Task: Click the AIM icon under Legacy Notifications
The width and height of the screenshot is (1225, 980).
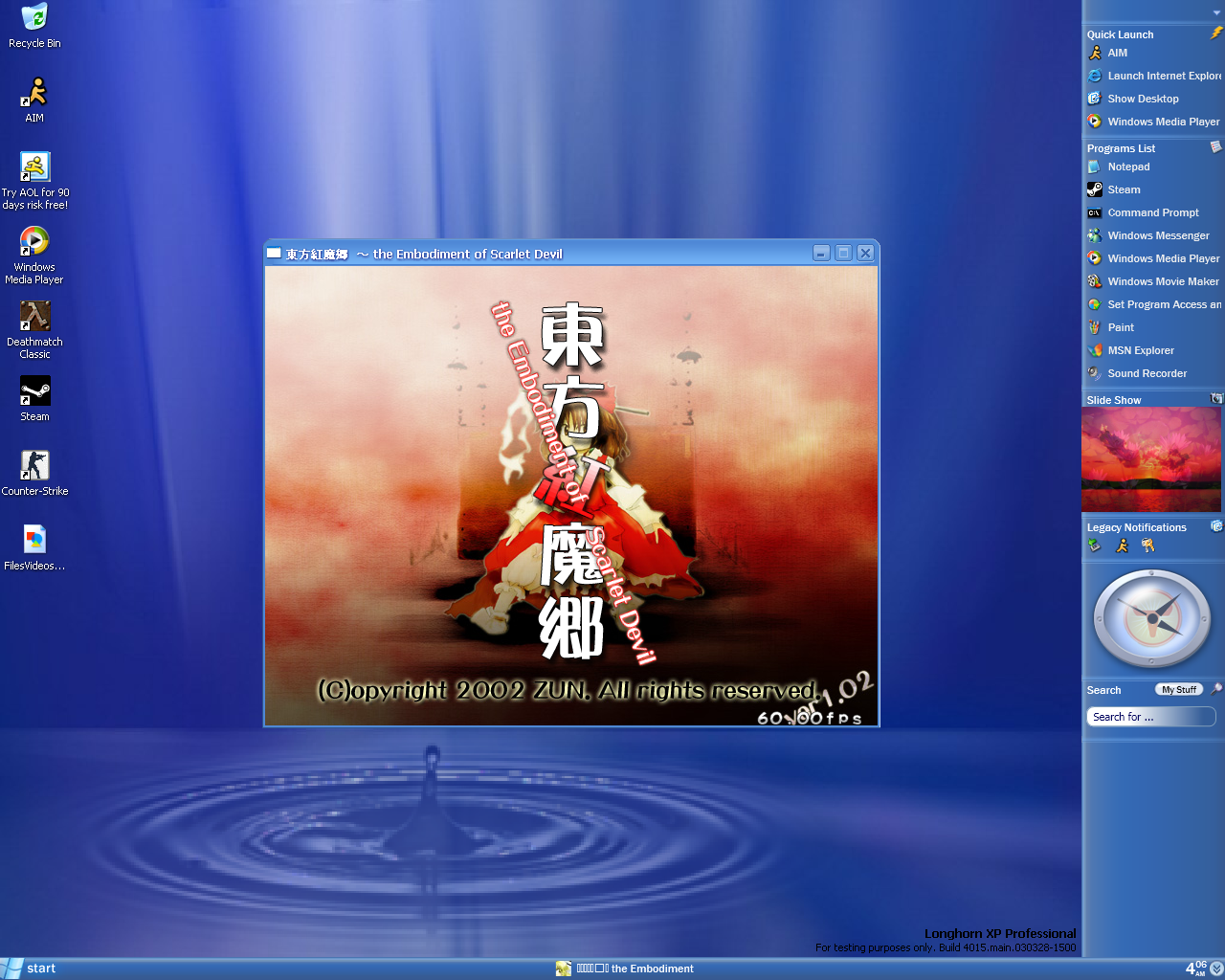Action: pos(1122,546)
